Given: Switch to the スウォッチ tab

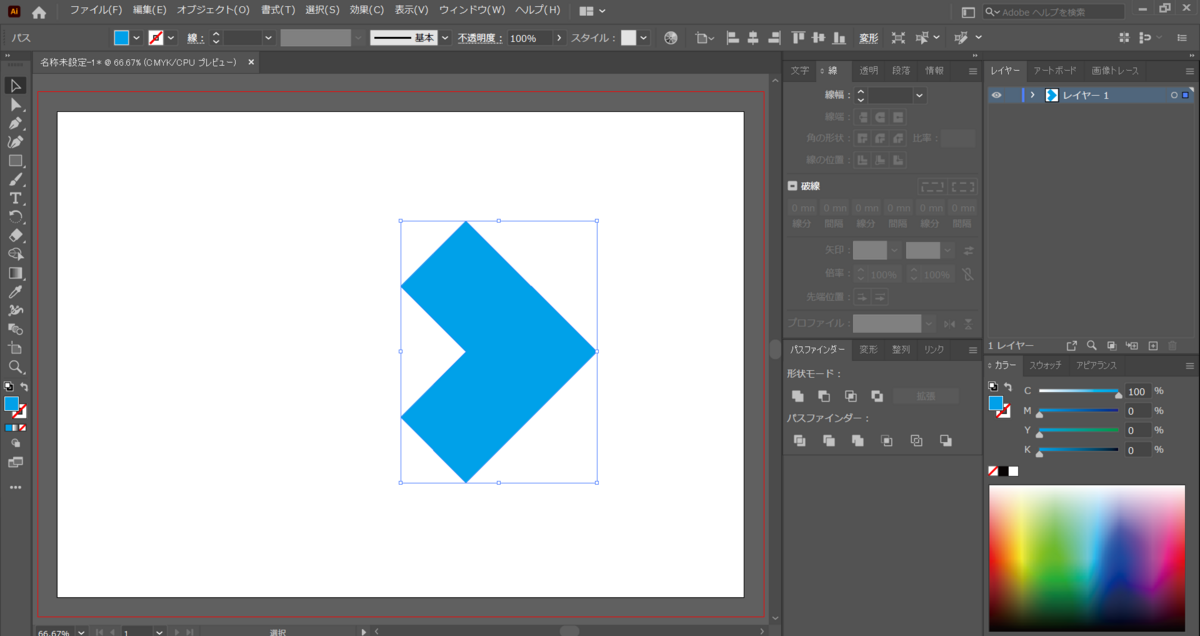Looking at the screenshot, I should [x=1046, y=365].
